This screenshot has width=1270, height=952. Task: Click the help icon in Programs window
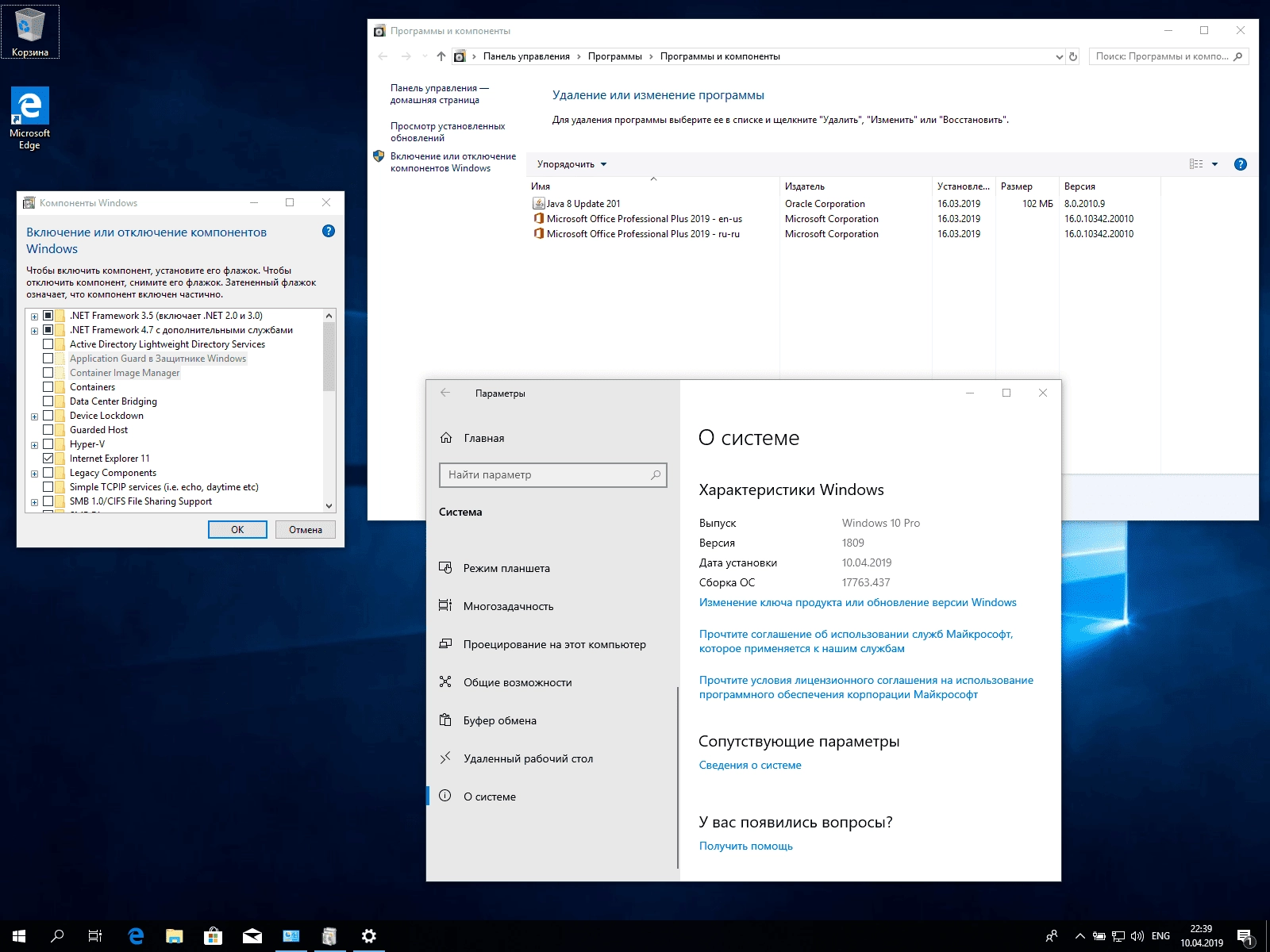coord(1241,164)
